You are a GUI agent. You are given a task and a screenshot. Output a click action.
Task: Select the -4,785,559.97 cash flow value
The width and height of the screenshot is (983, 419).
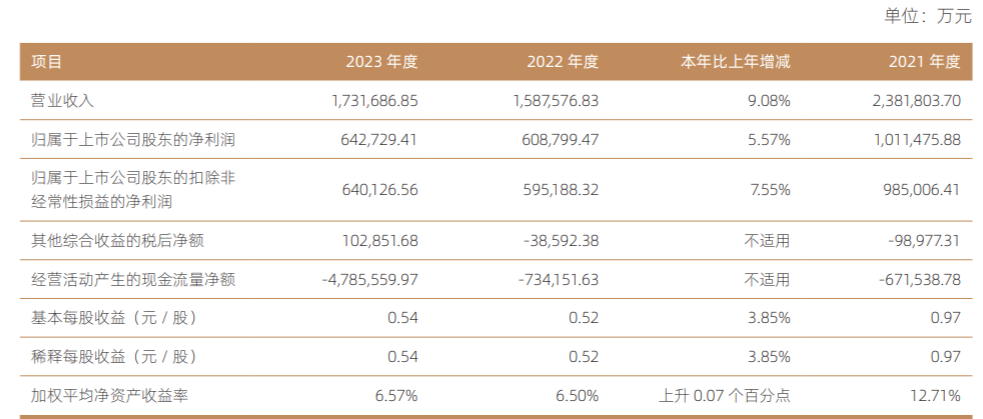pos(370,279)
